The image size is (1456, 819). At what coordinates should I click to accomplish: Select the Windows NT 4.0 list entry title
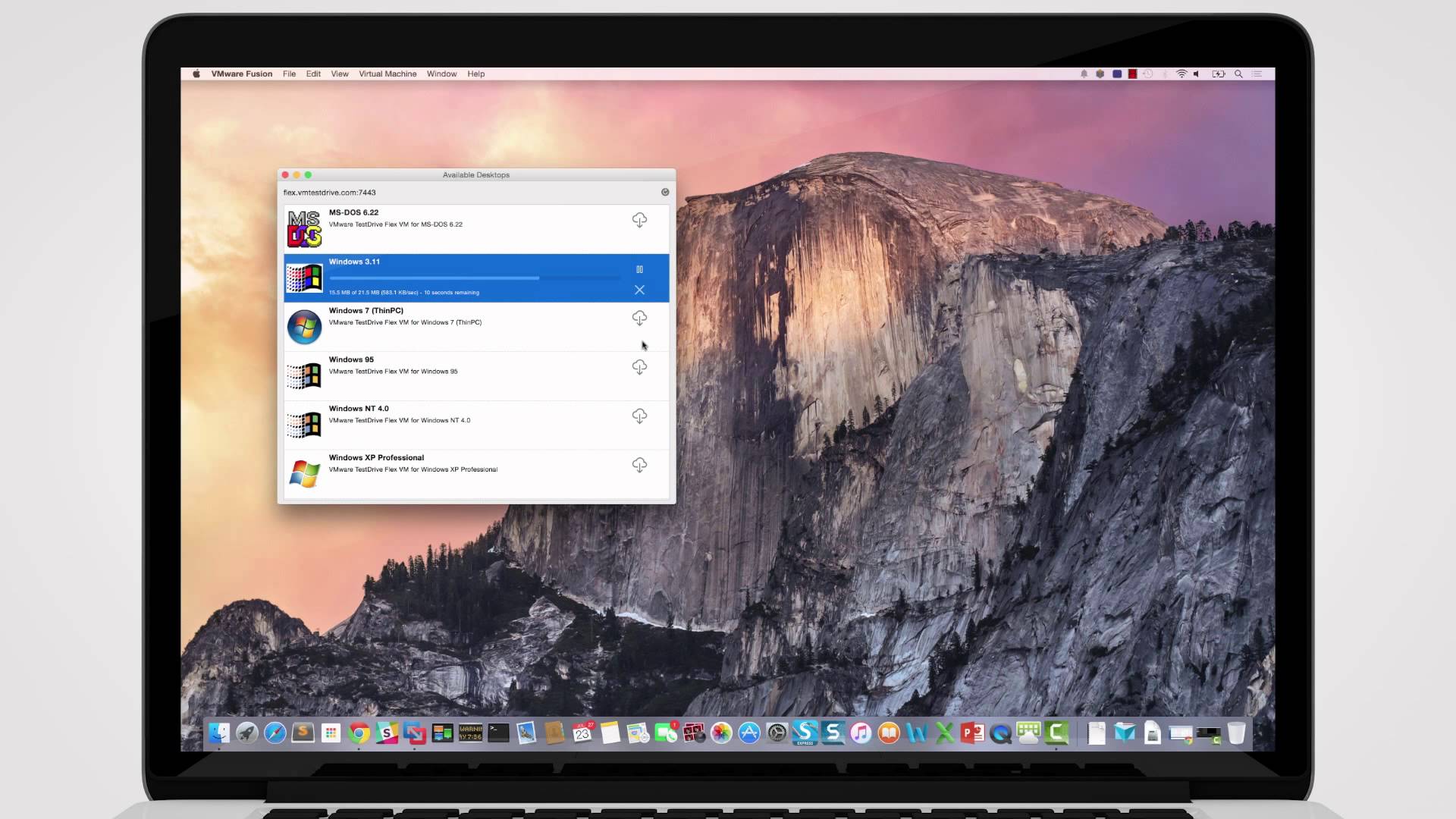[359, 408]
